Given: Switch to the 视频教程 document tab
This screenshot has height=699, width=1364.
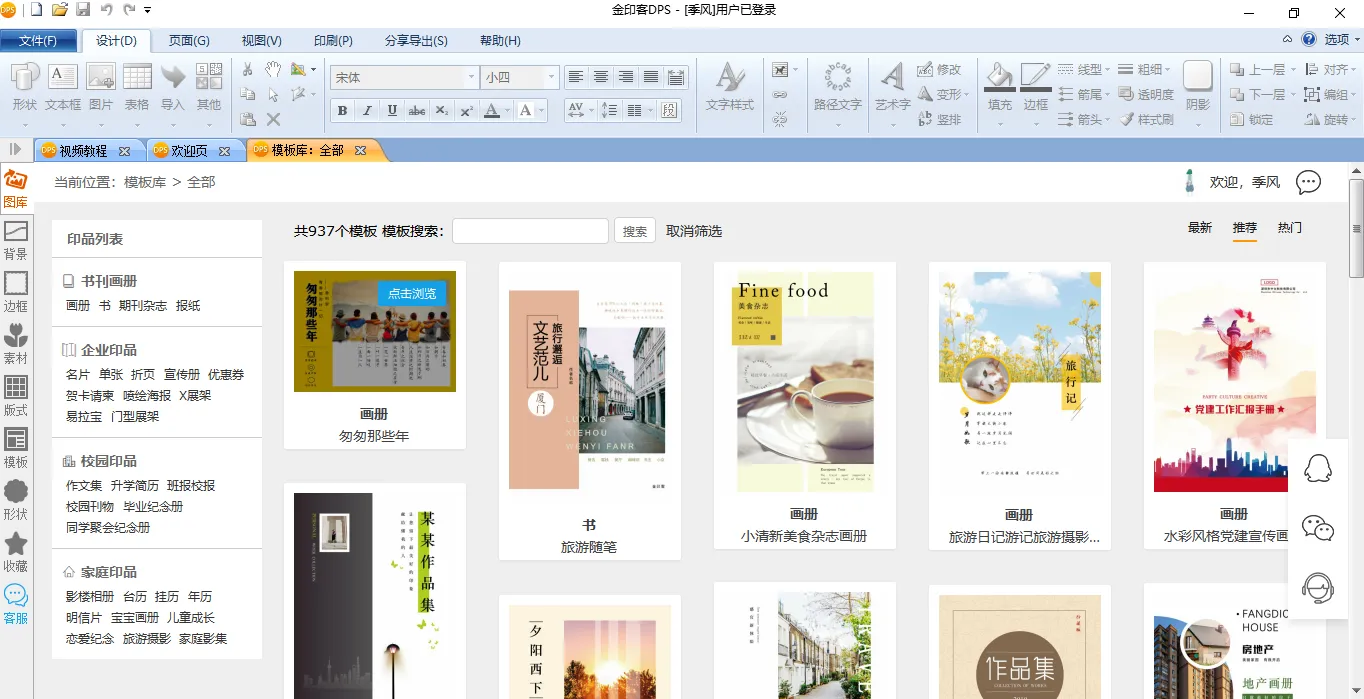Looking at the screenshot, I should click(83, 151).
